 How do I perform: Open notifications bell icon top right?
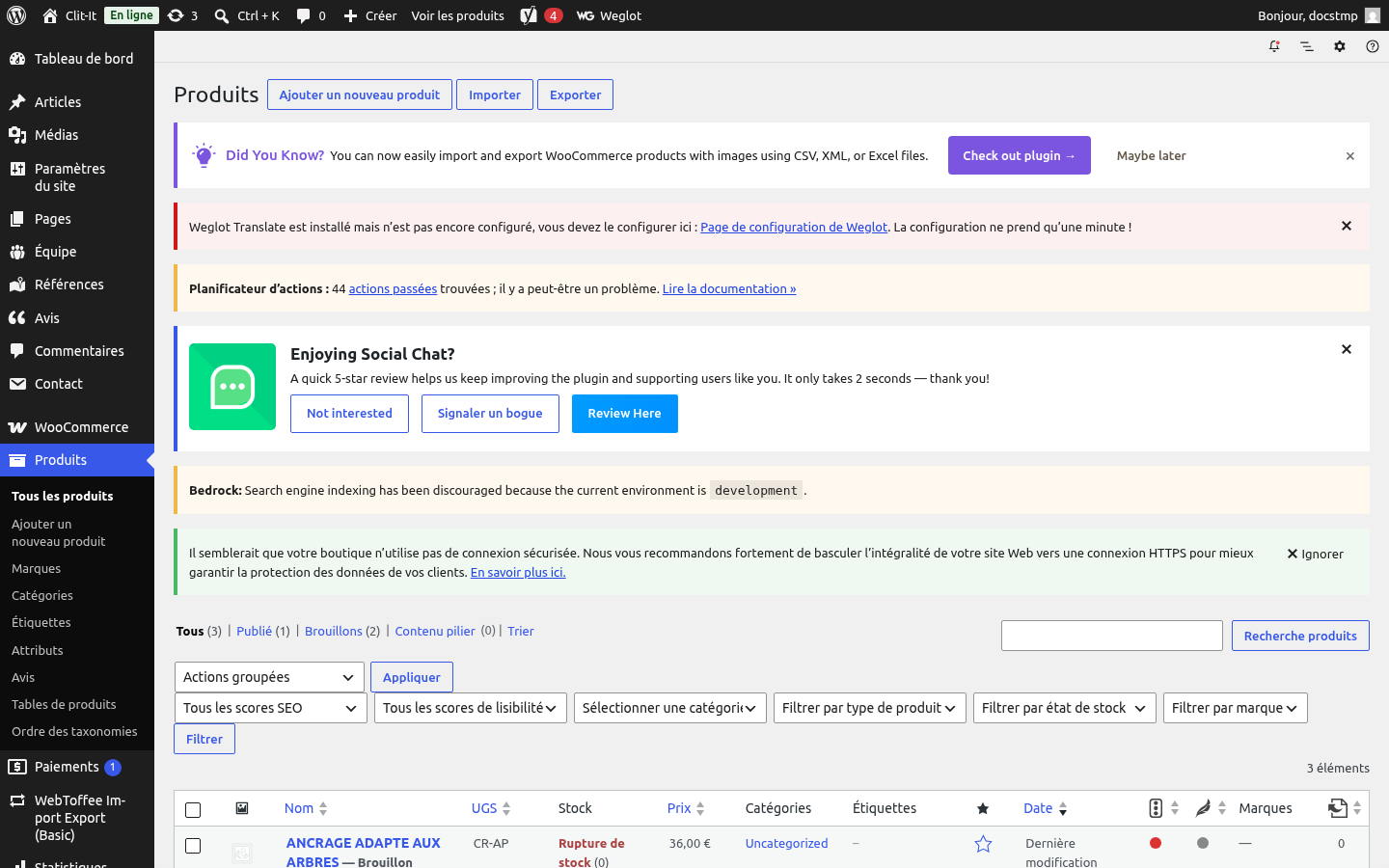click(1274, 46)
